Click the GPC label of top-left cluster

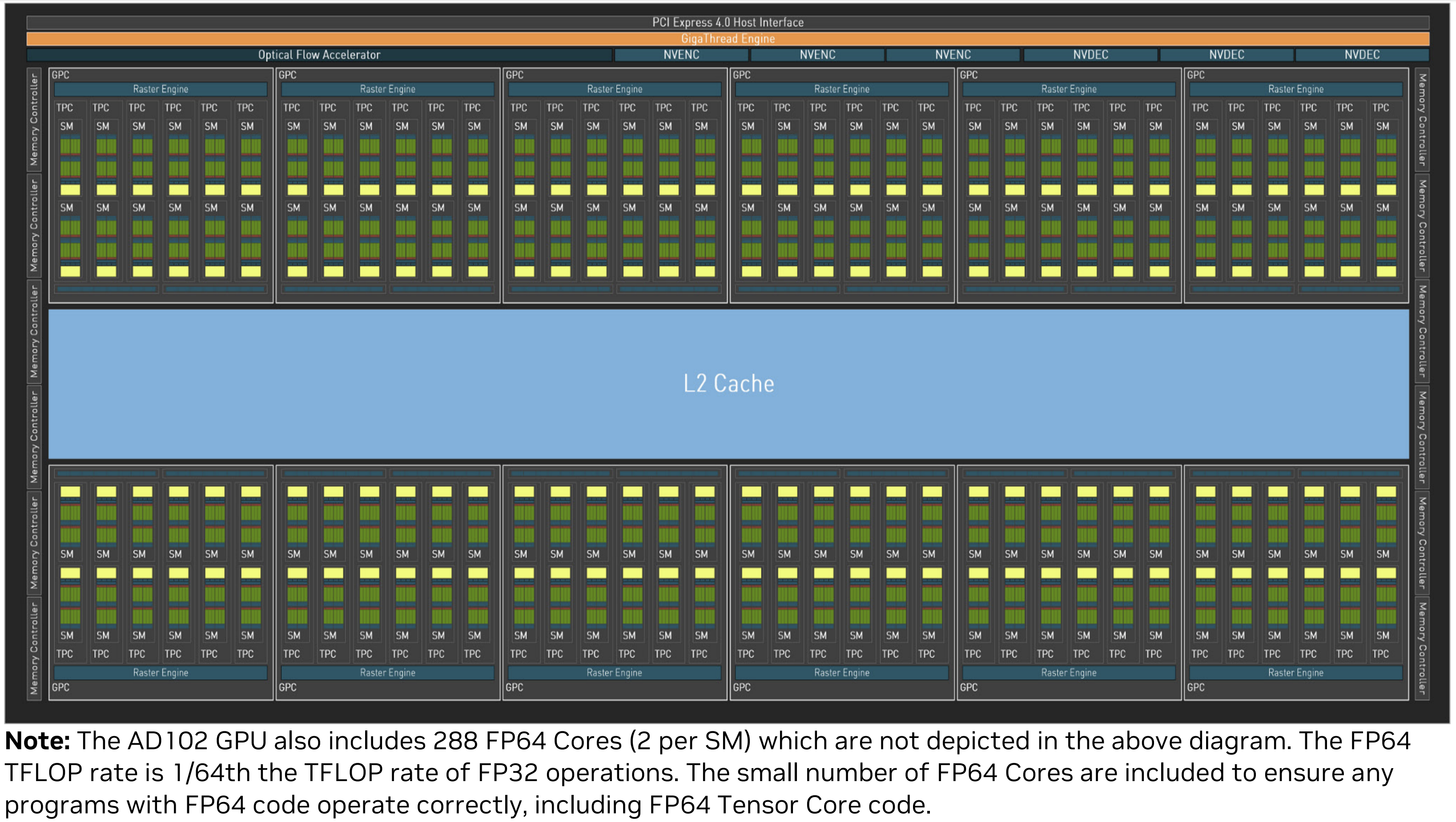[x=60, y=75]
